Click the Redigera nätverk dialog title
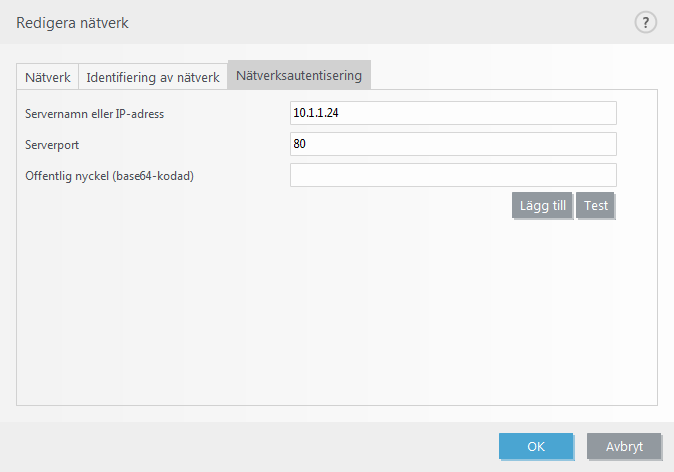The image size is (674, 472). click(72, 22)
